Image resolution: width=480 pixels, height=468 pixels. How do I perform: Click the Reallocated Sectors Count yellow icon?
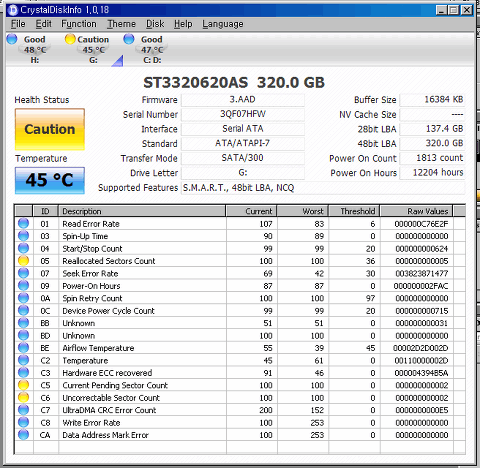pos(23,261)
